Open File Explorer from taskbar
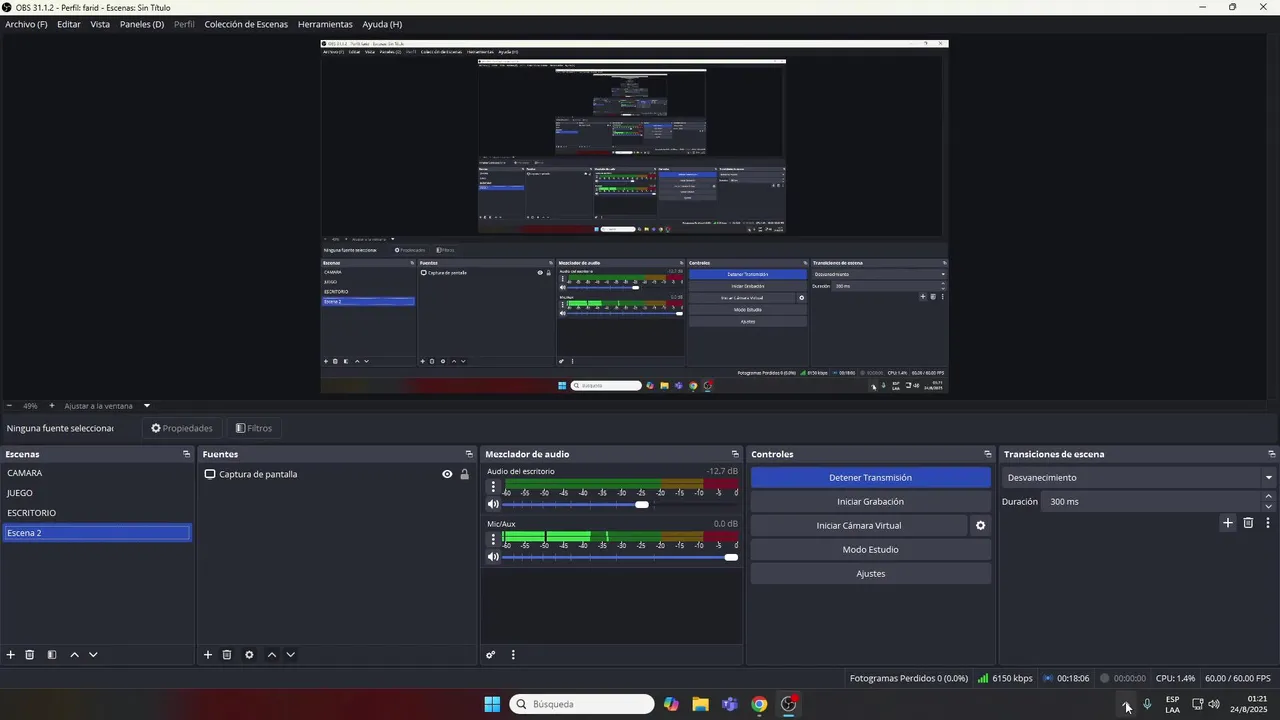This screenshot has width=1280, height=720. (x=700, y=704)
